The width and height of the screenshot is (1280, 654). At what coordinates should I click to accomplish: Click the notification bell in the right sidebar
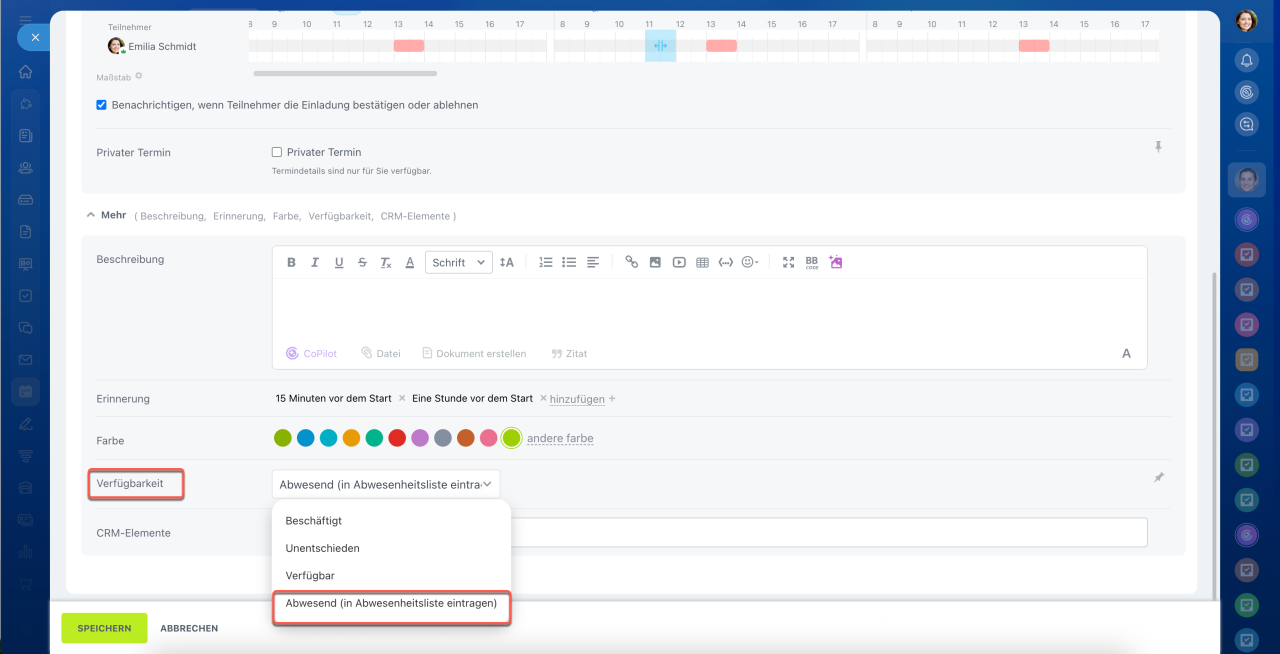click(1246, 61)
